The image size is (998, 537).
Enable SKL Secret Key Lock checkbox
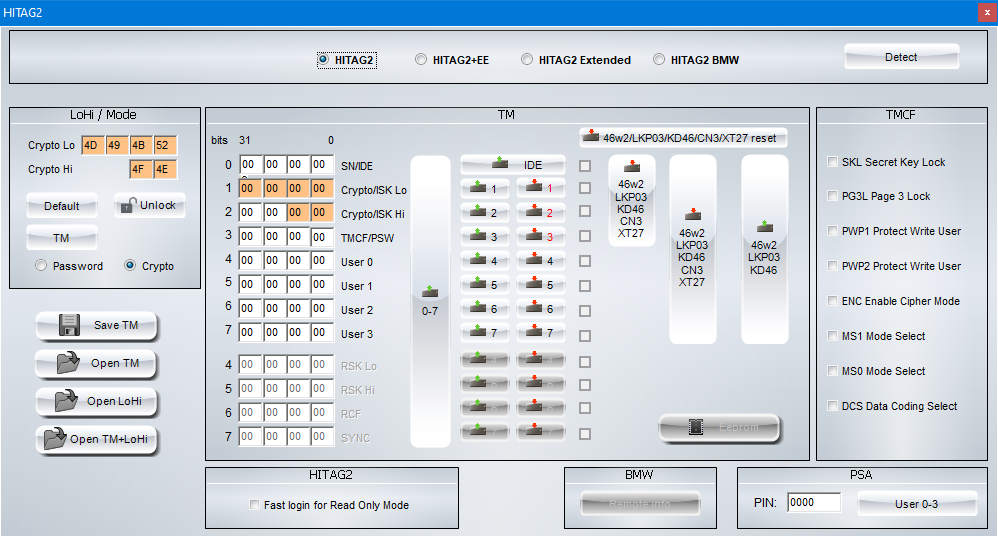coord(832,162)
